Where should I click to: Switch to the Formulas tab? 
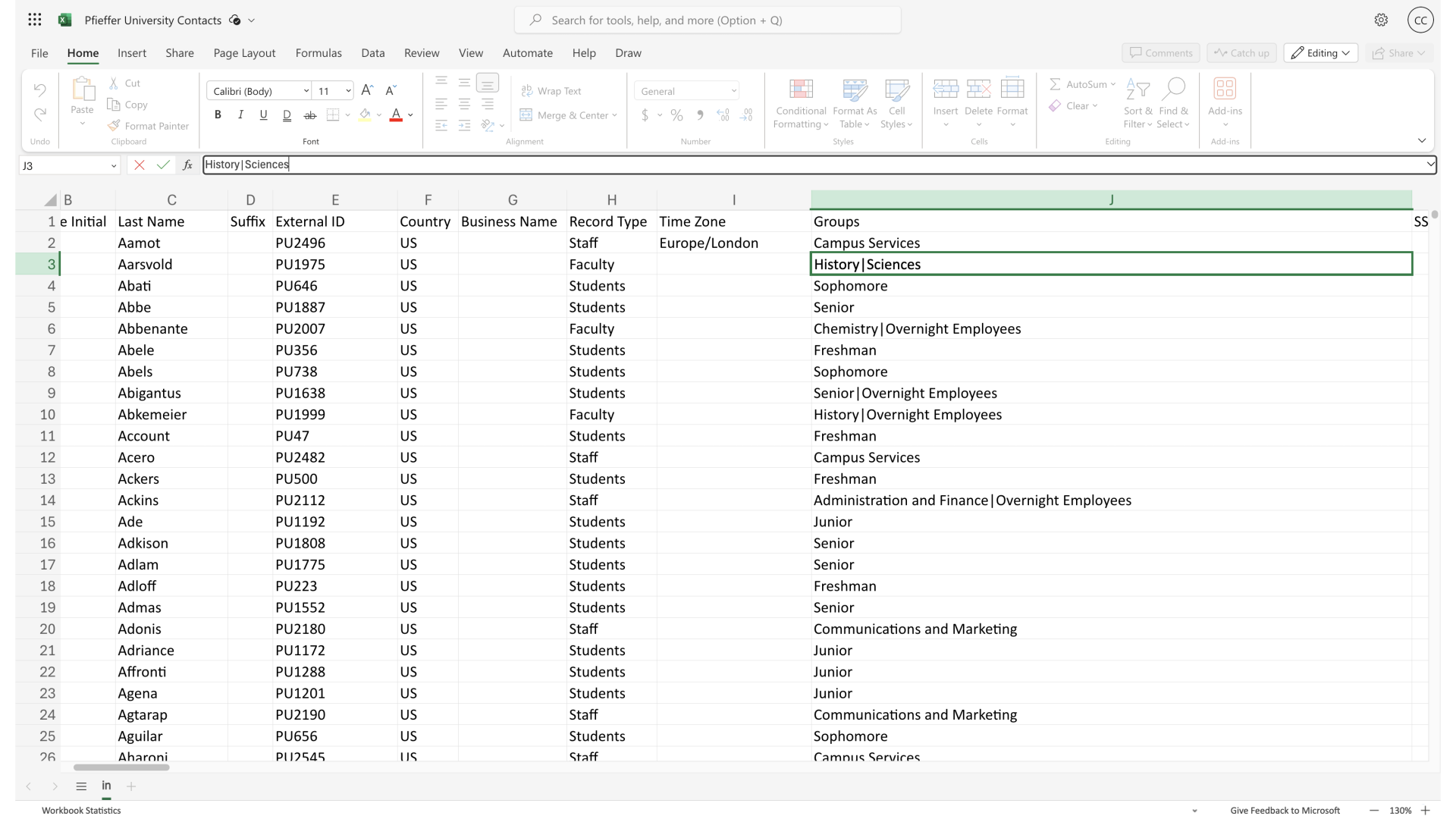pyautogui.click(x=318, y=53)
